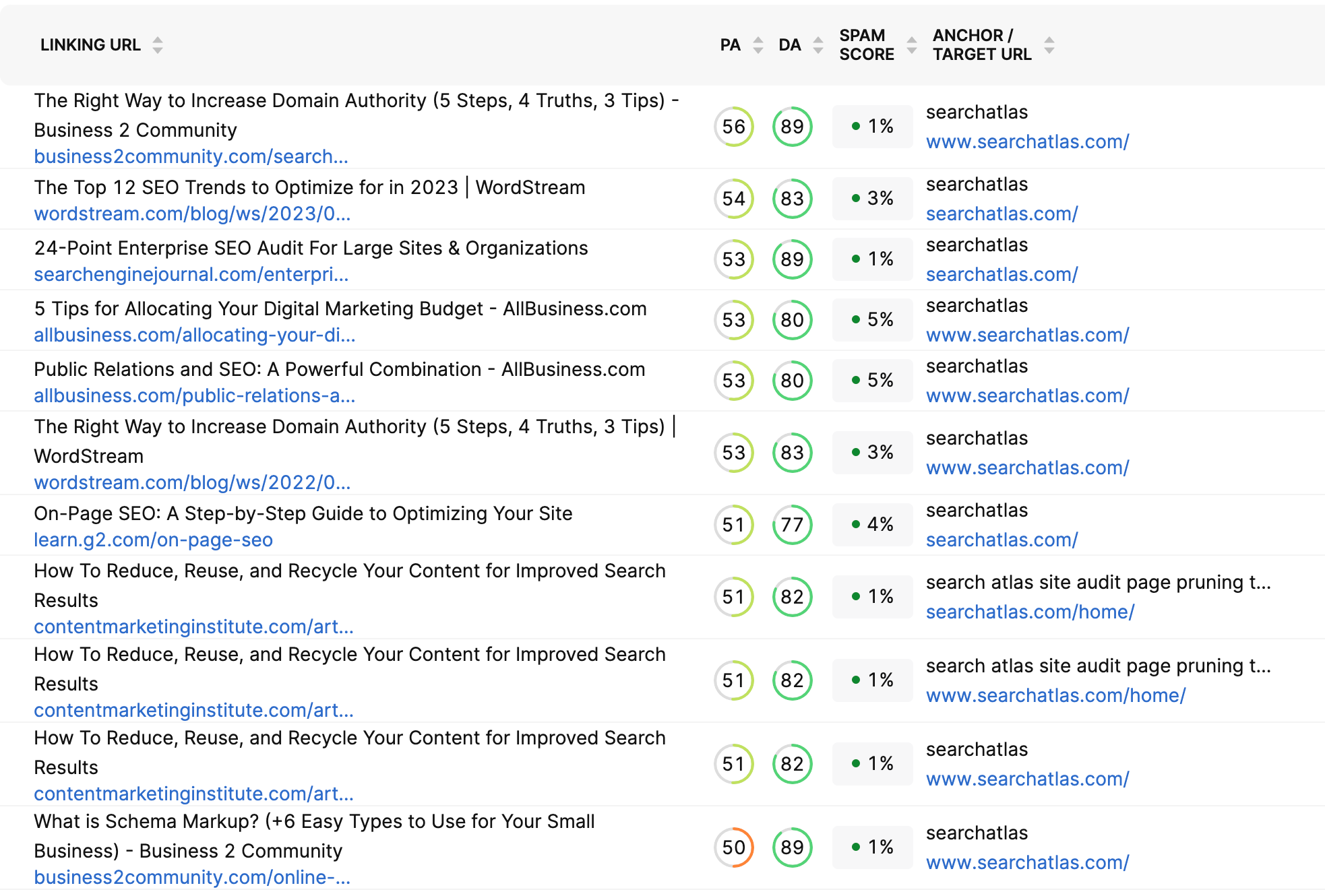Open the searchatlas.com/home/ target link

[1030, 612]
